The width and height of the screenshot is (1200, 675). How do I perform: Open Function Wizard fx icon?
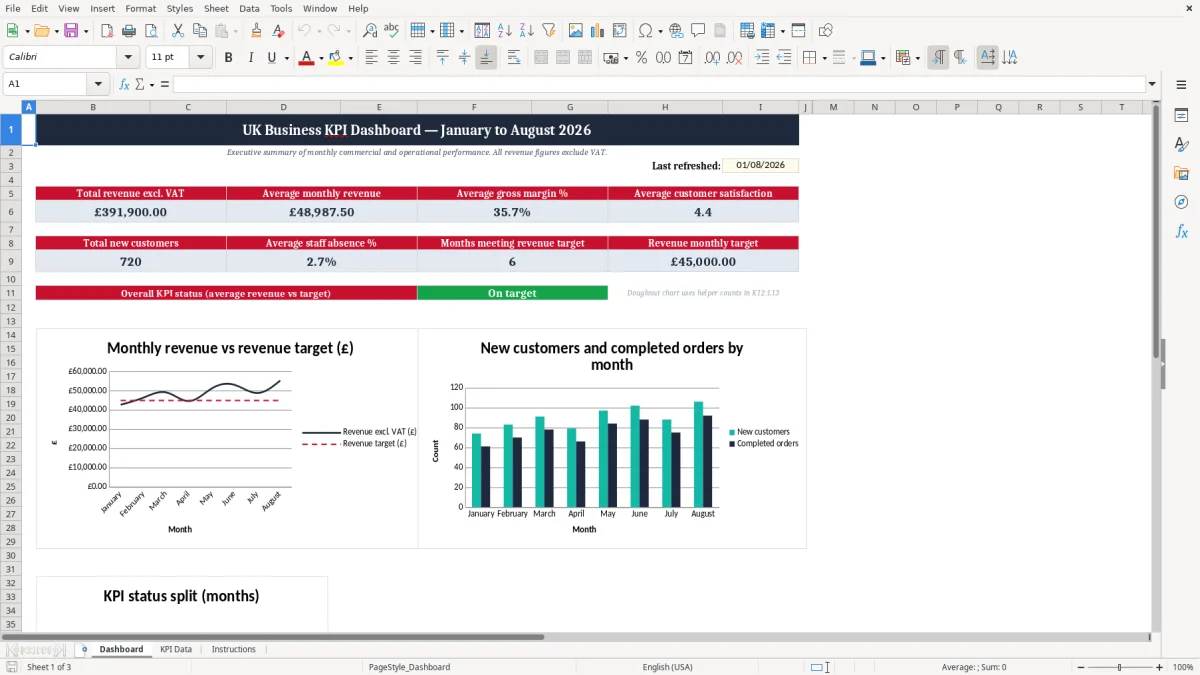point(124,84)
